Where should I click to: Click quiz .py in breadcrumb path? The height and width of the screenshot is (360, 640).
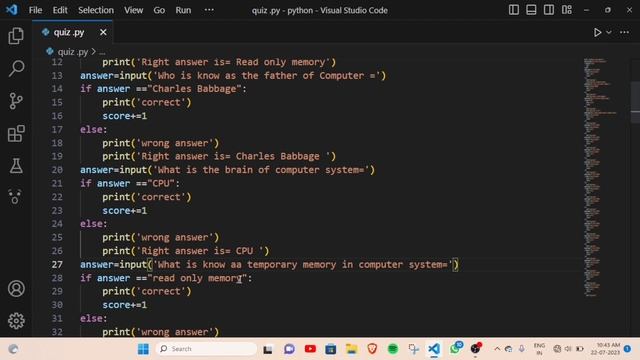73,52
